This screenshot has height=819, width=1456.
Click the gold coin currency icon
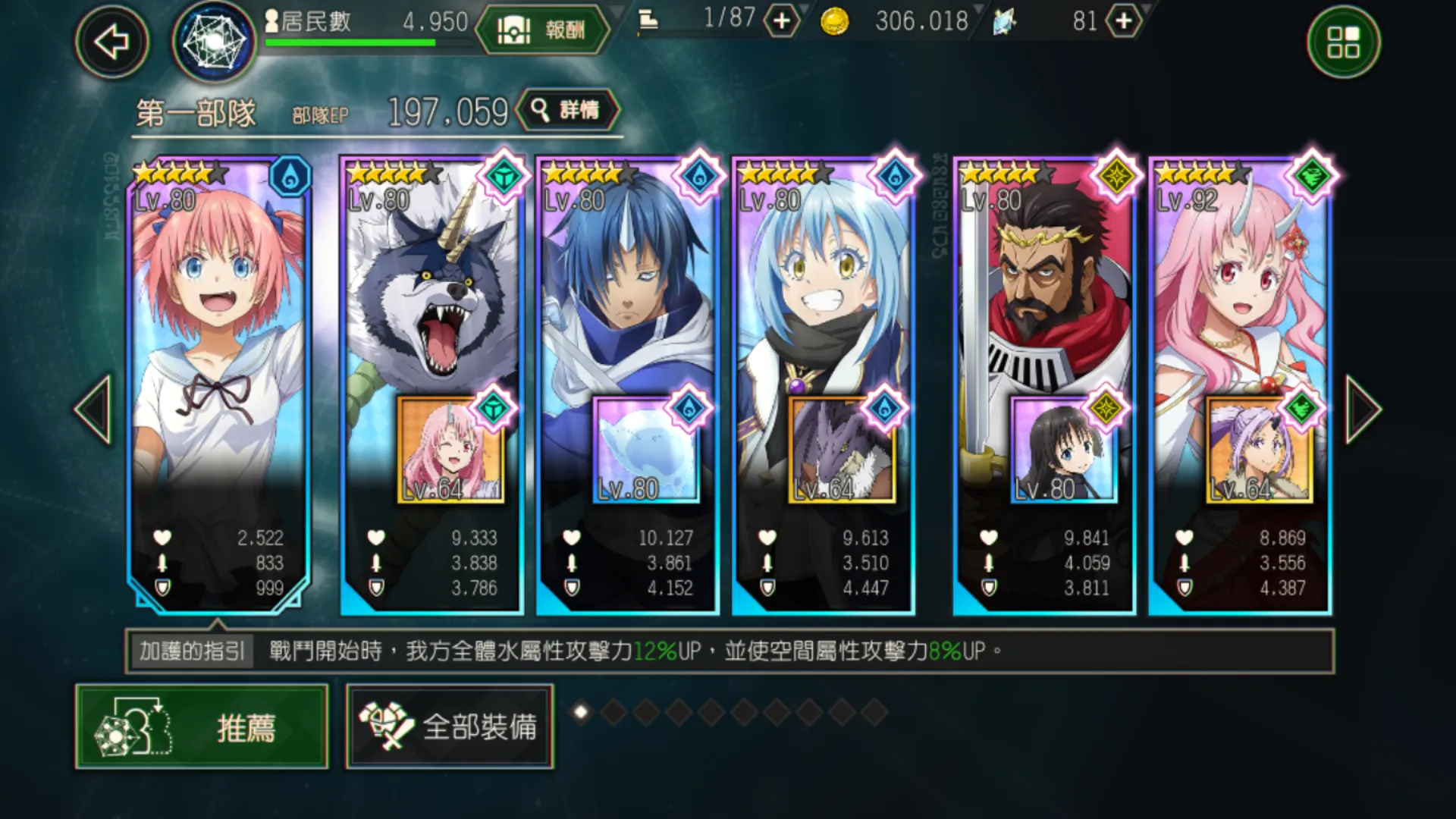pyautogui.click(x=835, y=21)
